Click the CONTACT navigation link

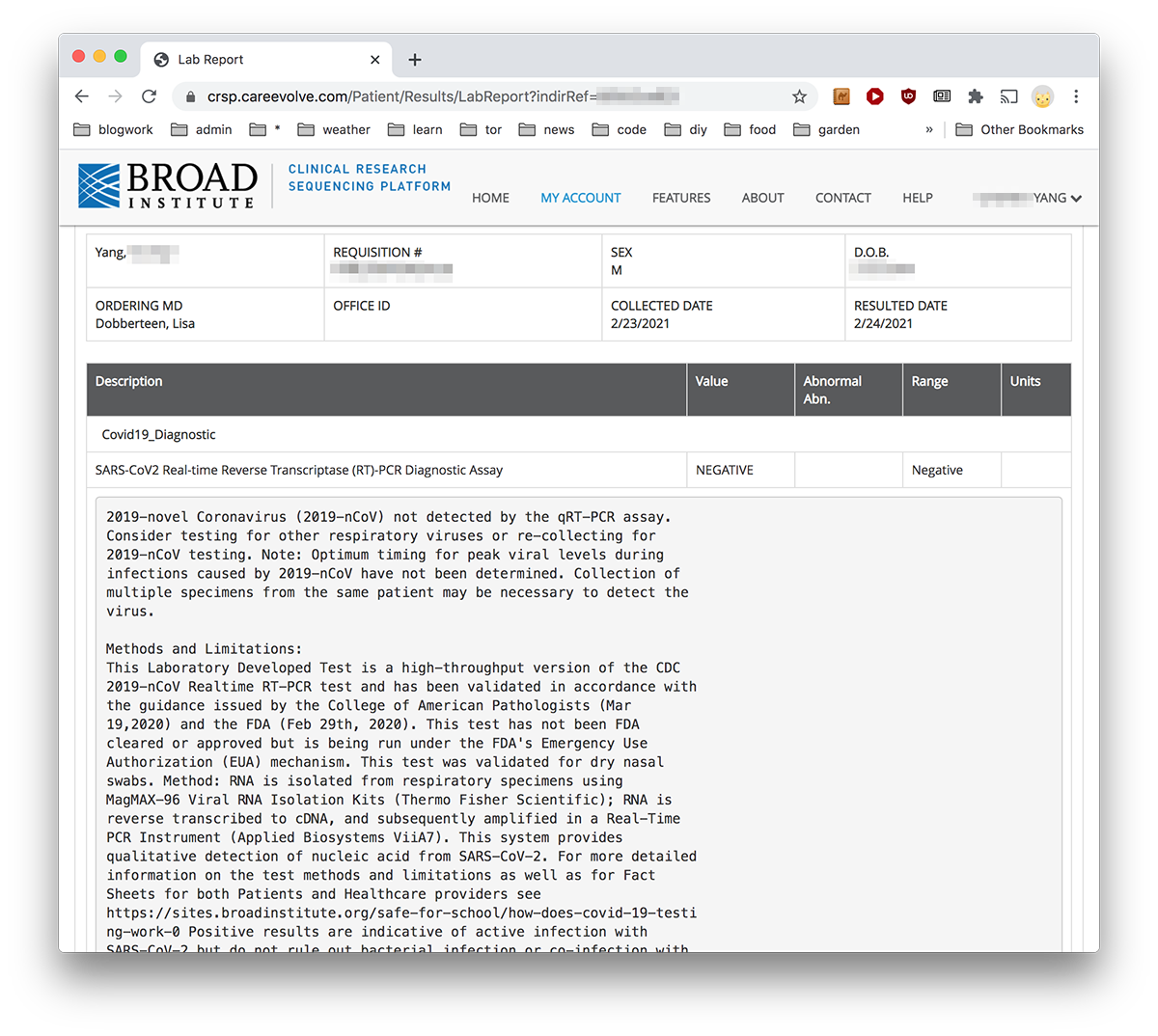coord(843,198)
